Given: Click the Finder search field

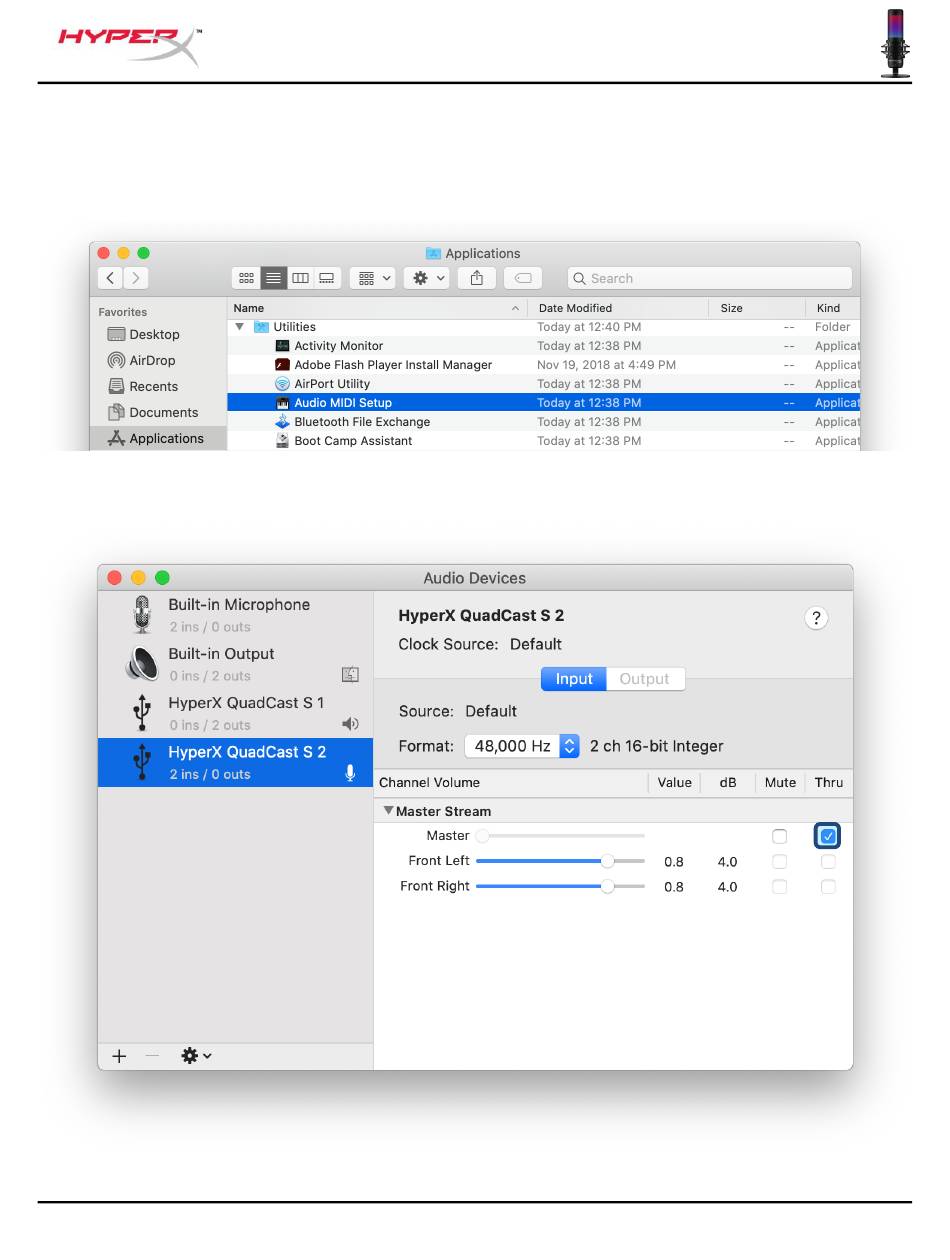Looking at the screenshot, I should [x=710, y=279].
